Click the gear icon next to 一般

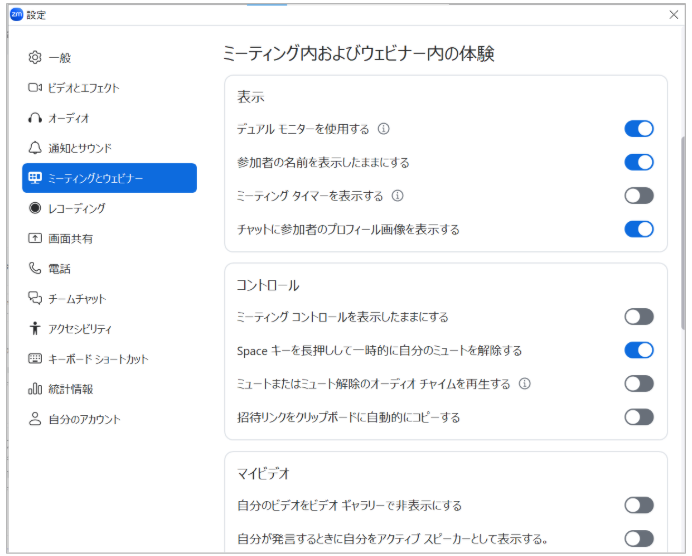[x=35, y=57]
